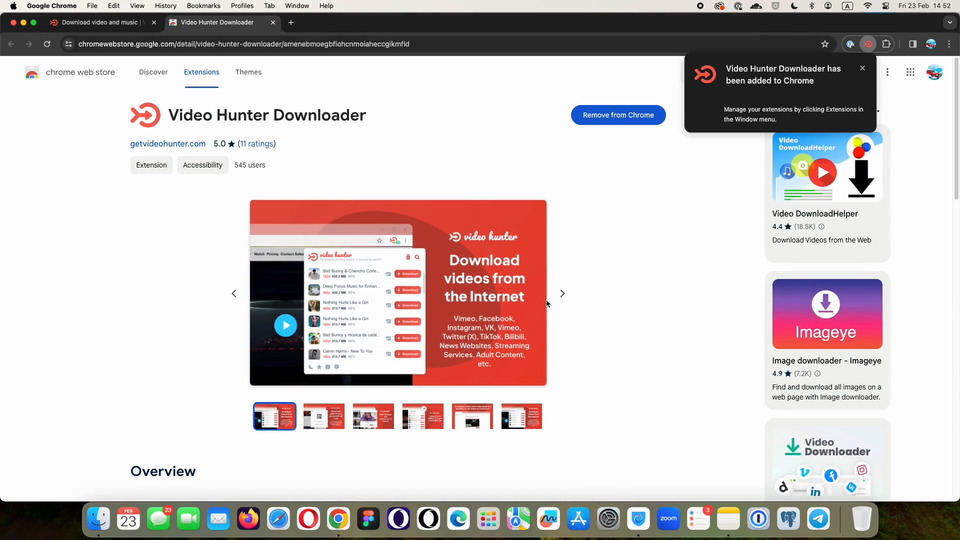Open Firefox from the dock

(249, 519)
